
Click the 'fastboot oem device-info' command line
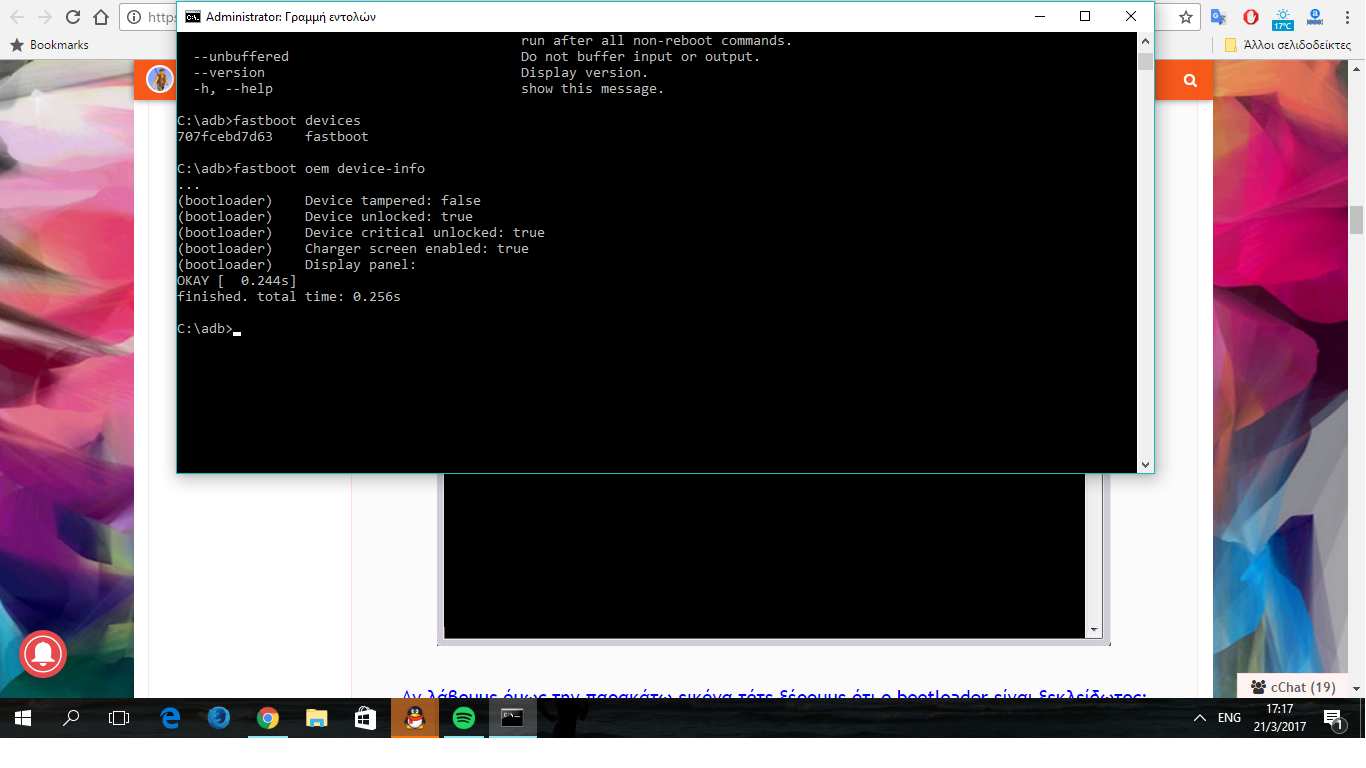coord(301,169)
